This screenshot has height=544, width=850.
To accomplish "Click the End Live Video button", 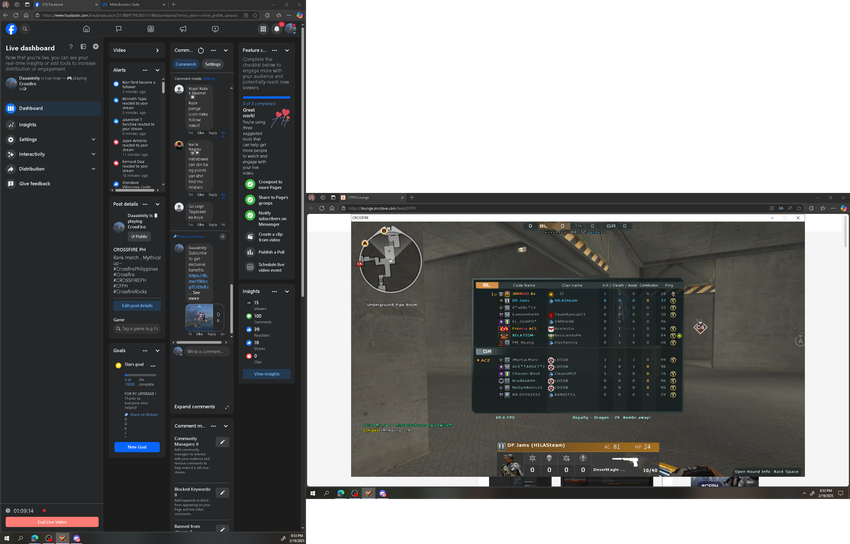I will (52, 522).
